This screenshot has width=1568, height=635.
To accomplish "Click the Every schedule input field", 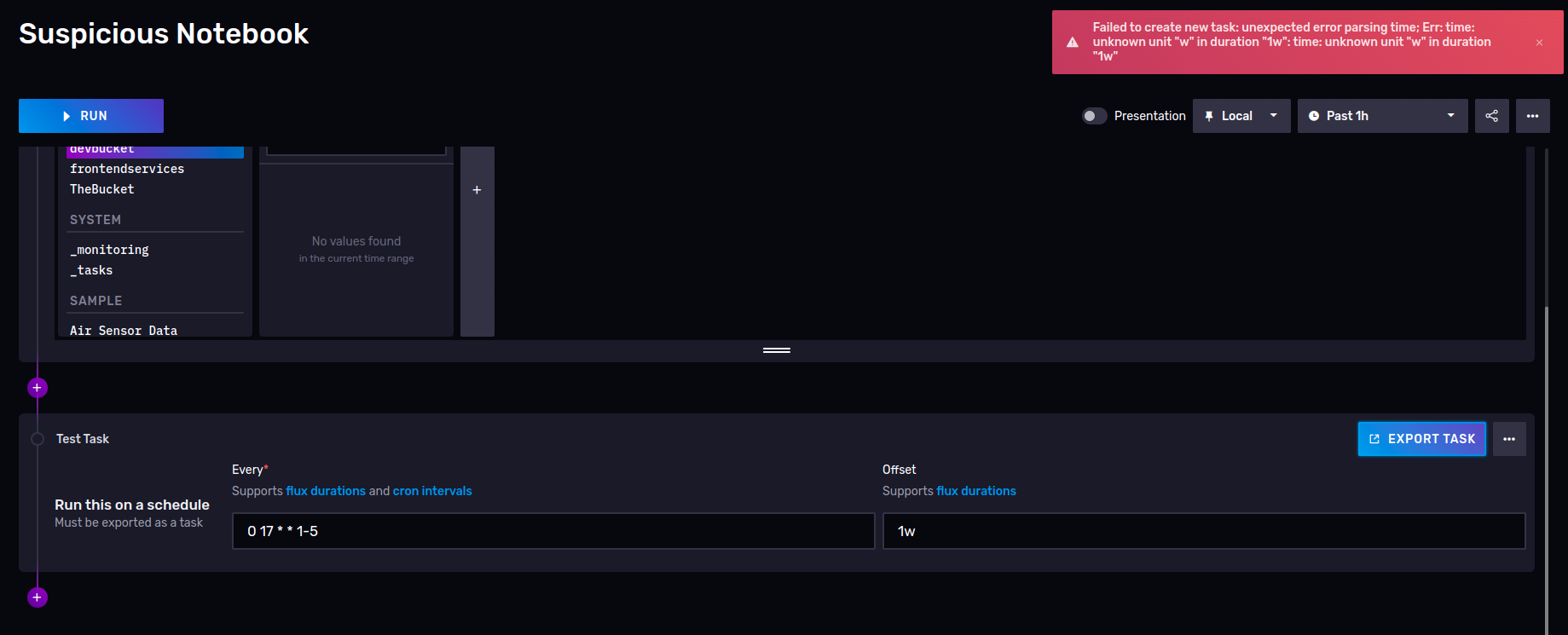I will 553,531.
